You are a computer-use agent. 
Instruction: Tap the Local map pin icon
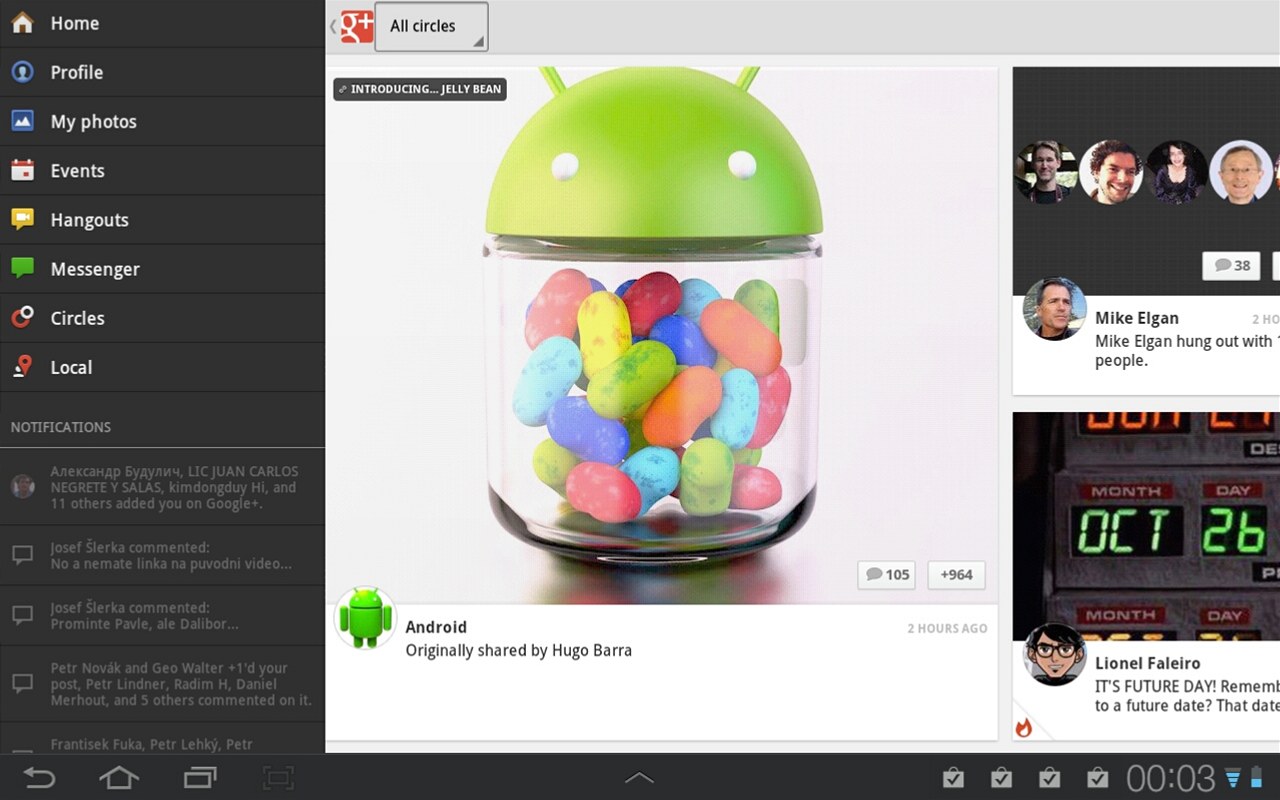pos(23,367)
